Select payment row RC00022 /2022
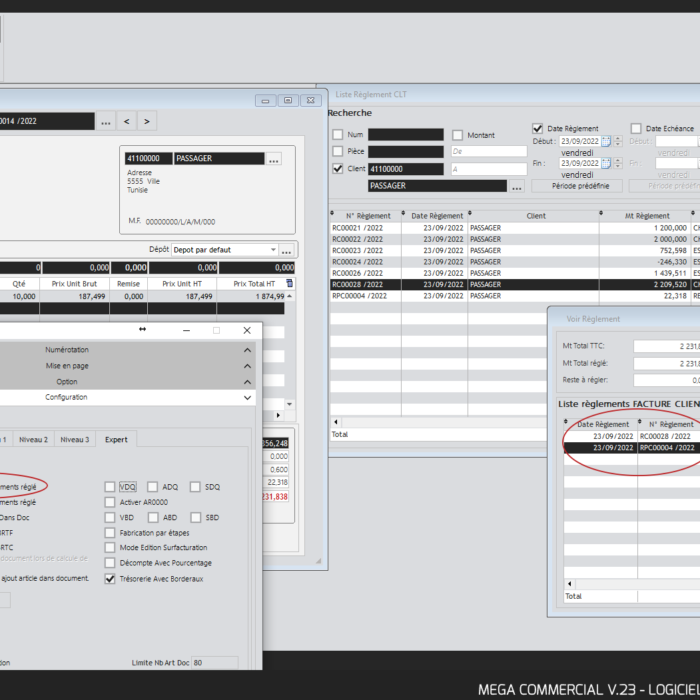The width and height of the screenshot is (700, 700). [515, 239]
